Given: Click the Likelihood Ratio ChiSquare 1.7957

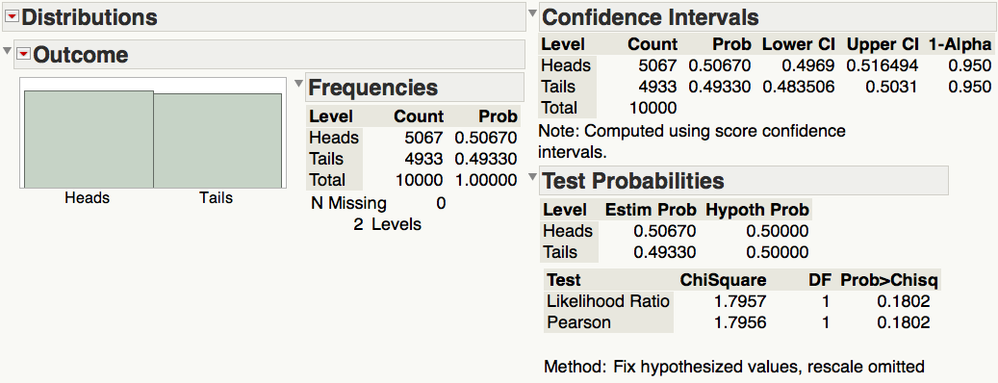Looking at the screenshot, I should coord(741,301).
